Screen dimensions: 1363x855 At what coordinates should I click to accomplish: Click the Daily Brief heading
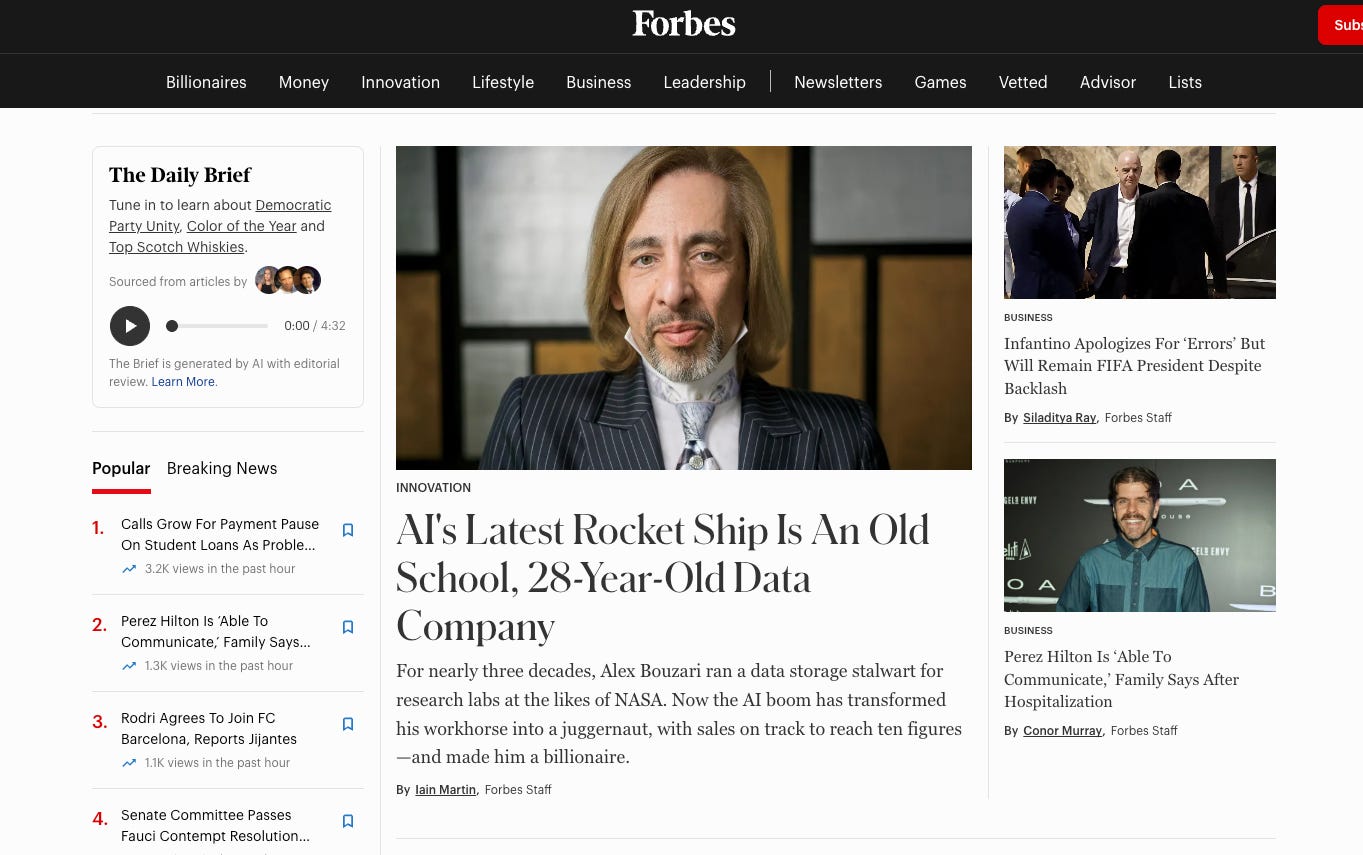[180, 175]
